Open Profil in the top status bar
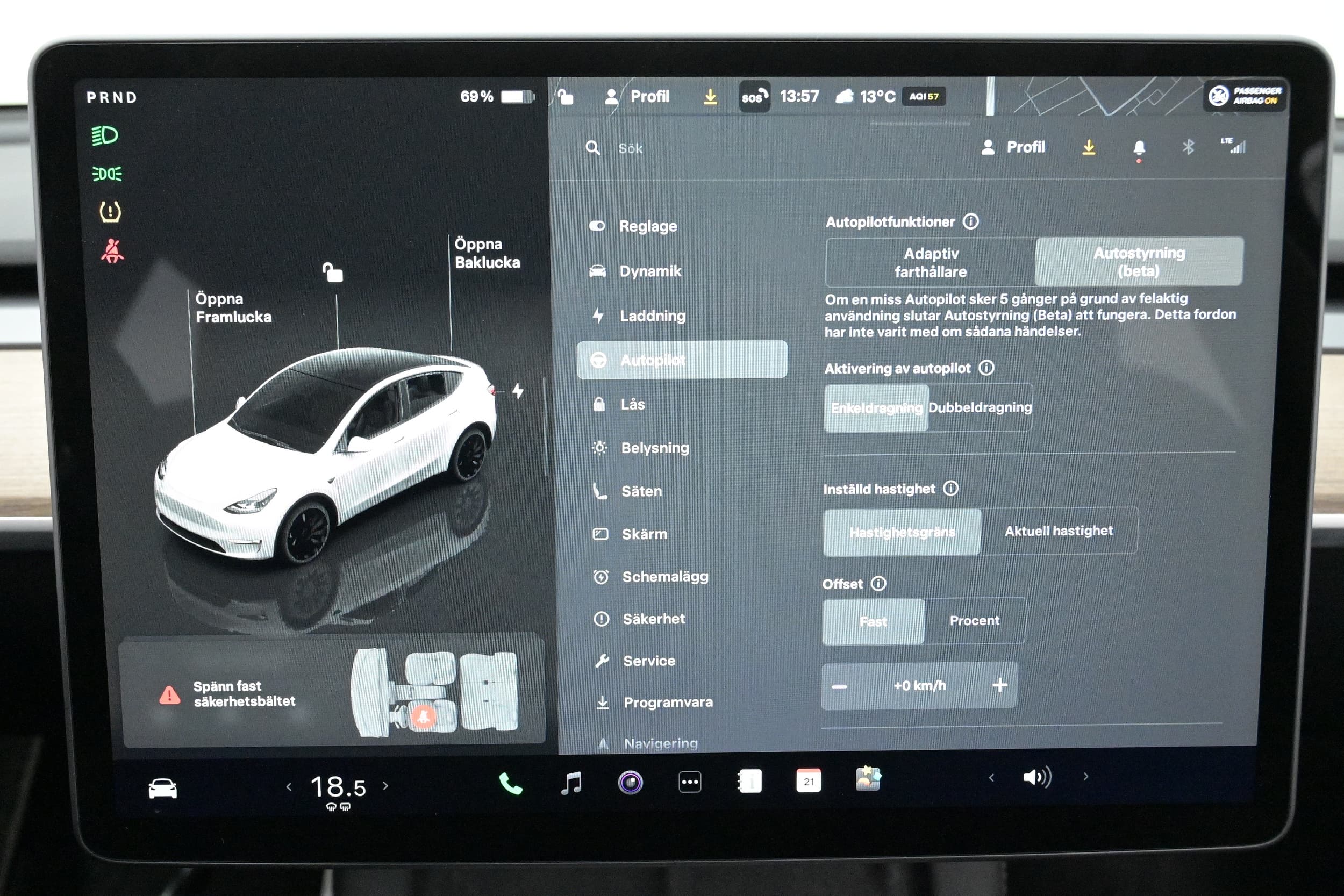 coord(637,97)
